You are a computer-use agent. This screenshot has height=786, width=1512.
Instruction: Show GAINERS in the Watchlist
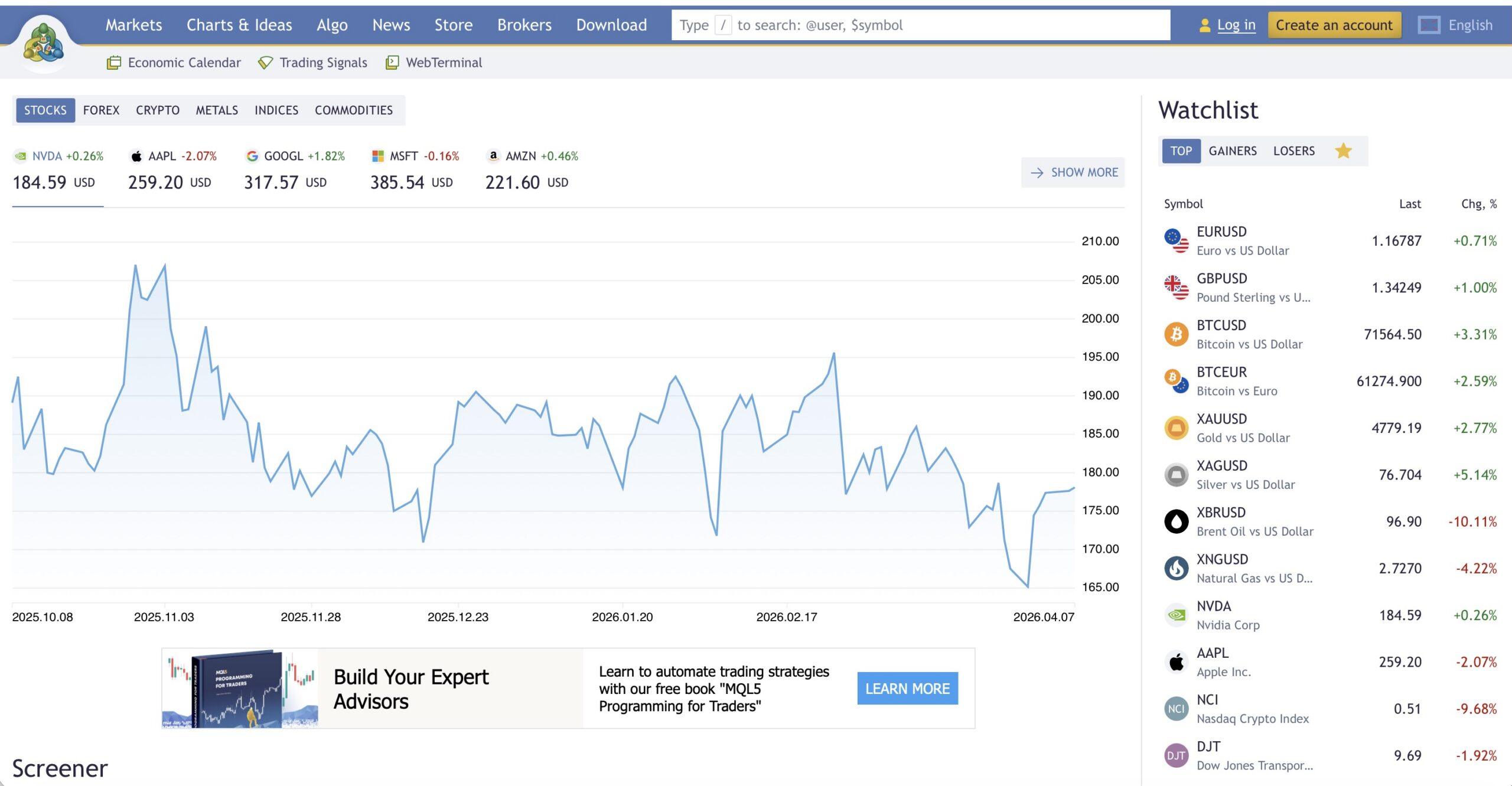pos(1233,151)
